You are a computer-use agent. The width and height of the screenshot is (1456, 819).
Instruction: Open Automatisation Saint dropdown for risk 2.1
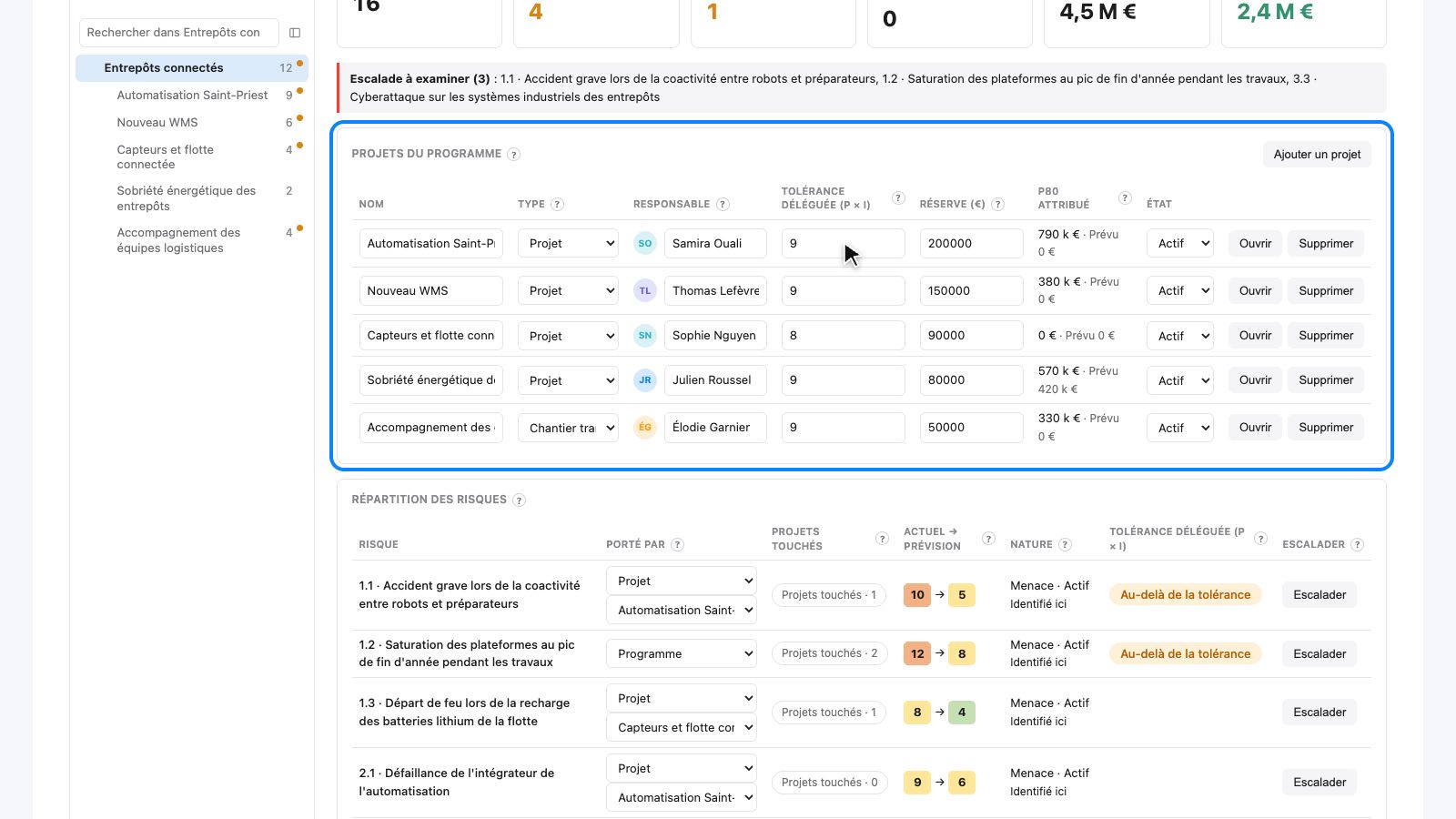tap(682, 798)
